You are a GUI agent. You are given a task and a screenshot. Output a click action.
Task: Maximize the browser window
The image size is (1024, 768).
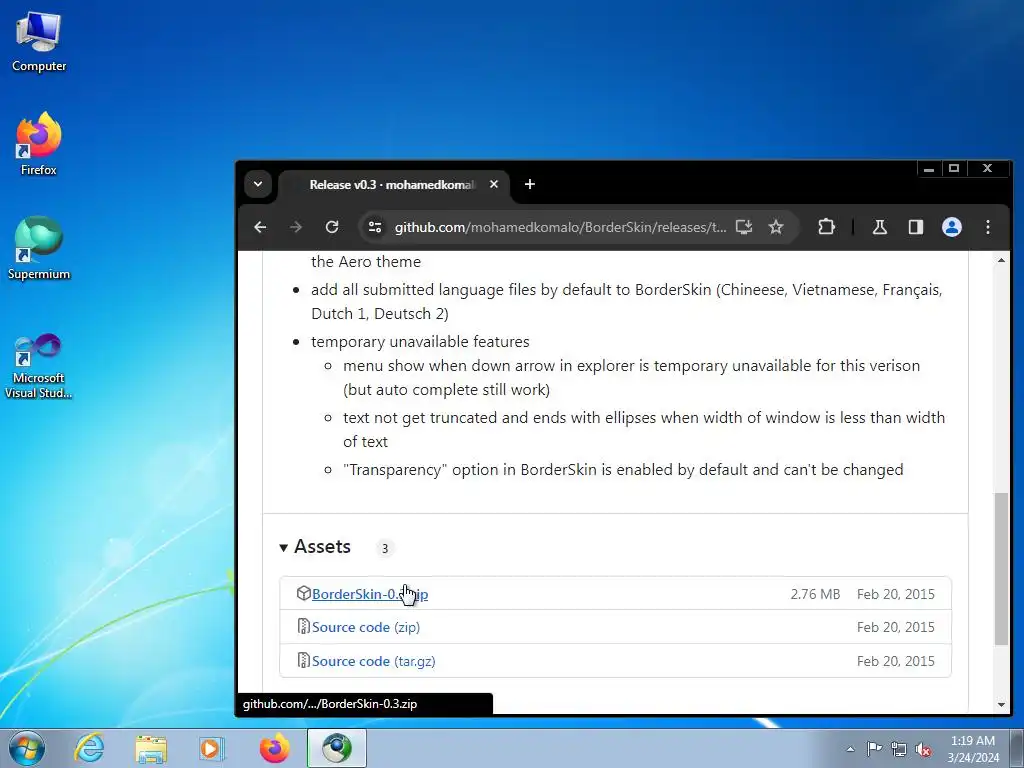(954, 168)
